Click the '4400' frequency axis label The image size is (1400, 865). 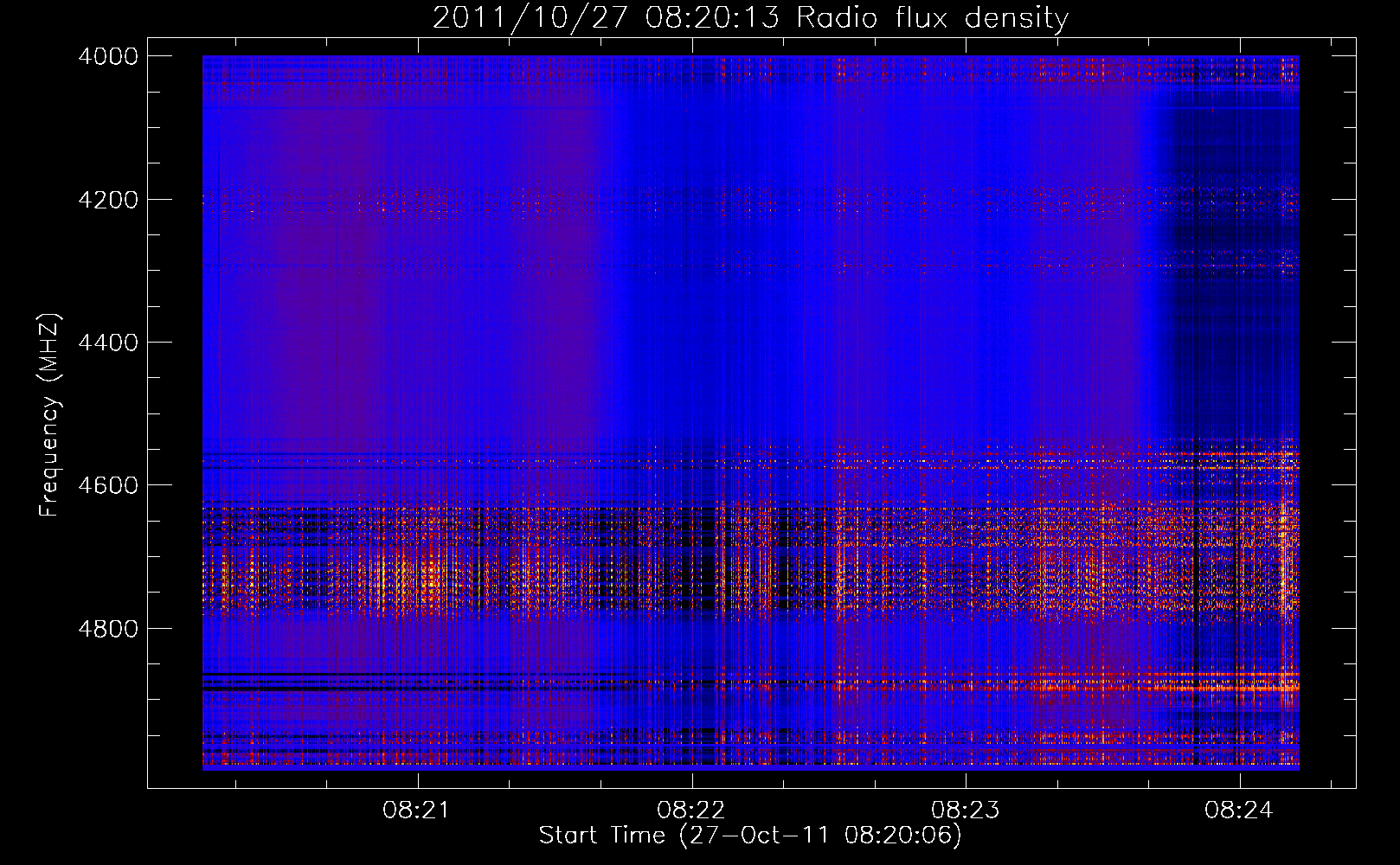(x=108, y=343)
